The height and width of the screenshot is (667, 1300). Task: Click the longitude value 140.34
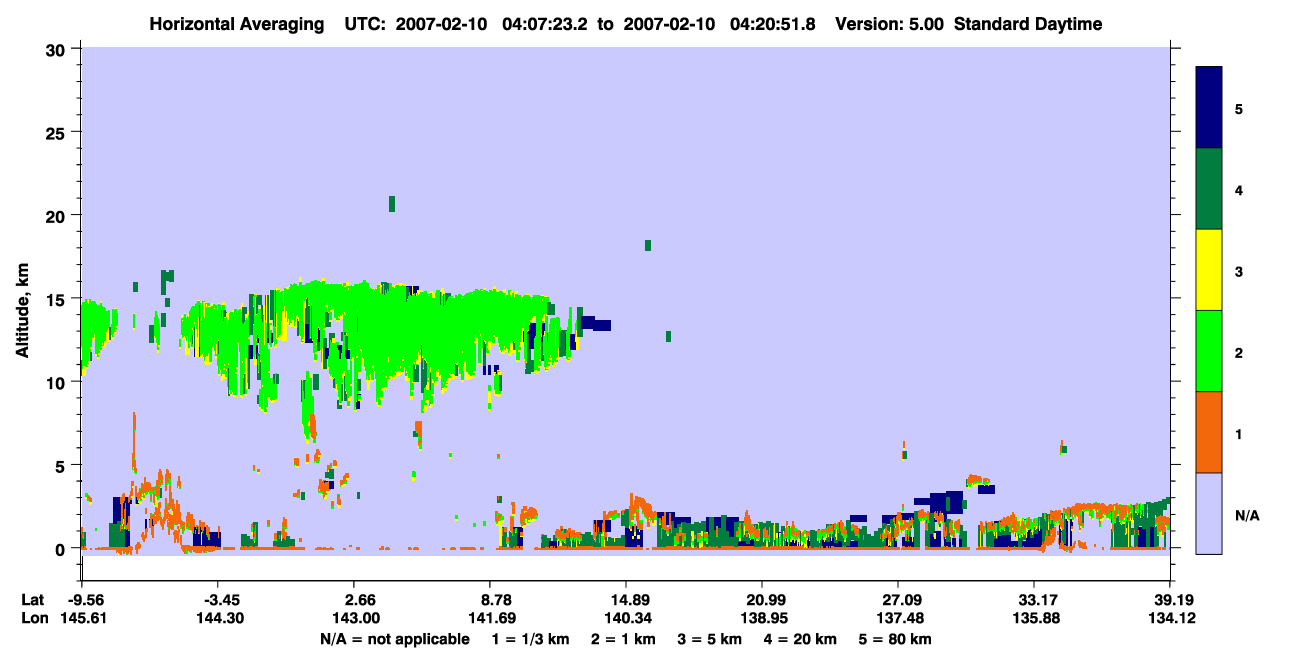pyautogui.click(x=629, y=618)
